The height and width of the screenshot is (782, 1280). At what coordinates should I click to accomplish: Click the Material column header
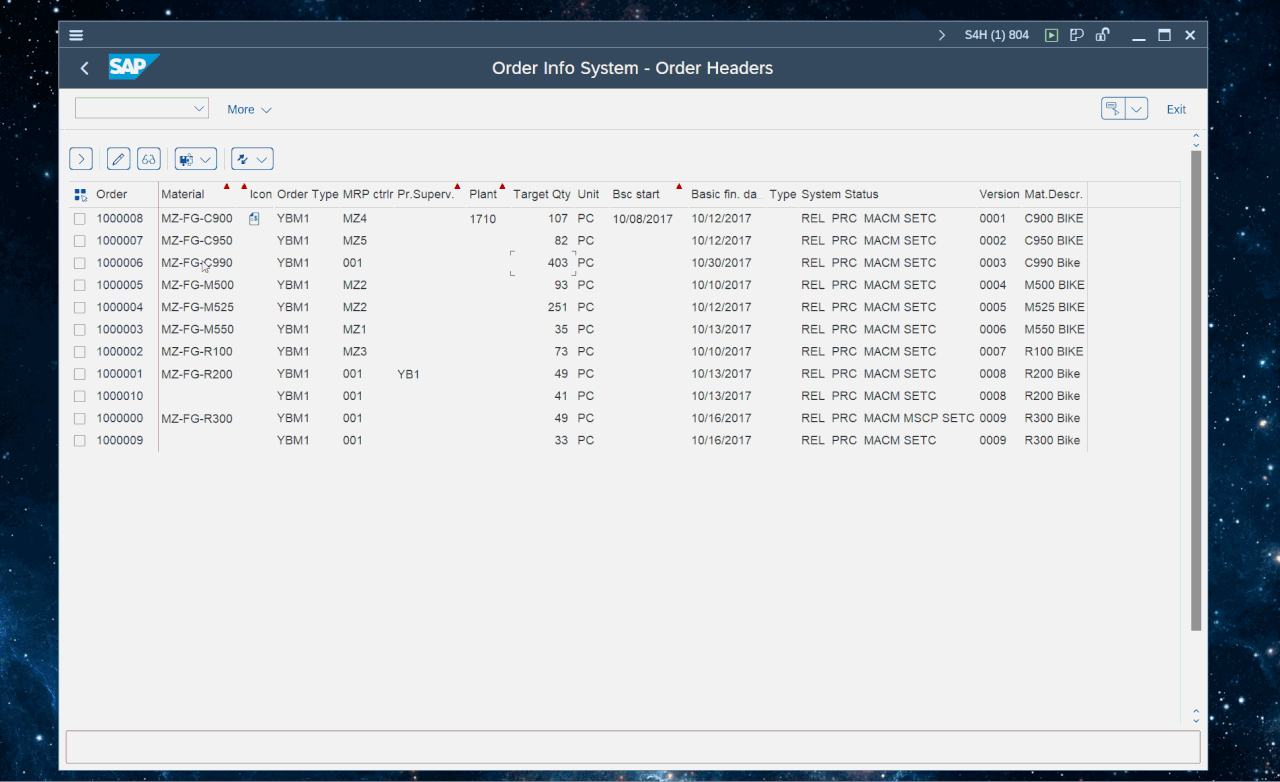click(x=183, y=194)
